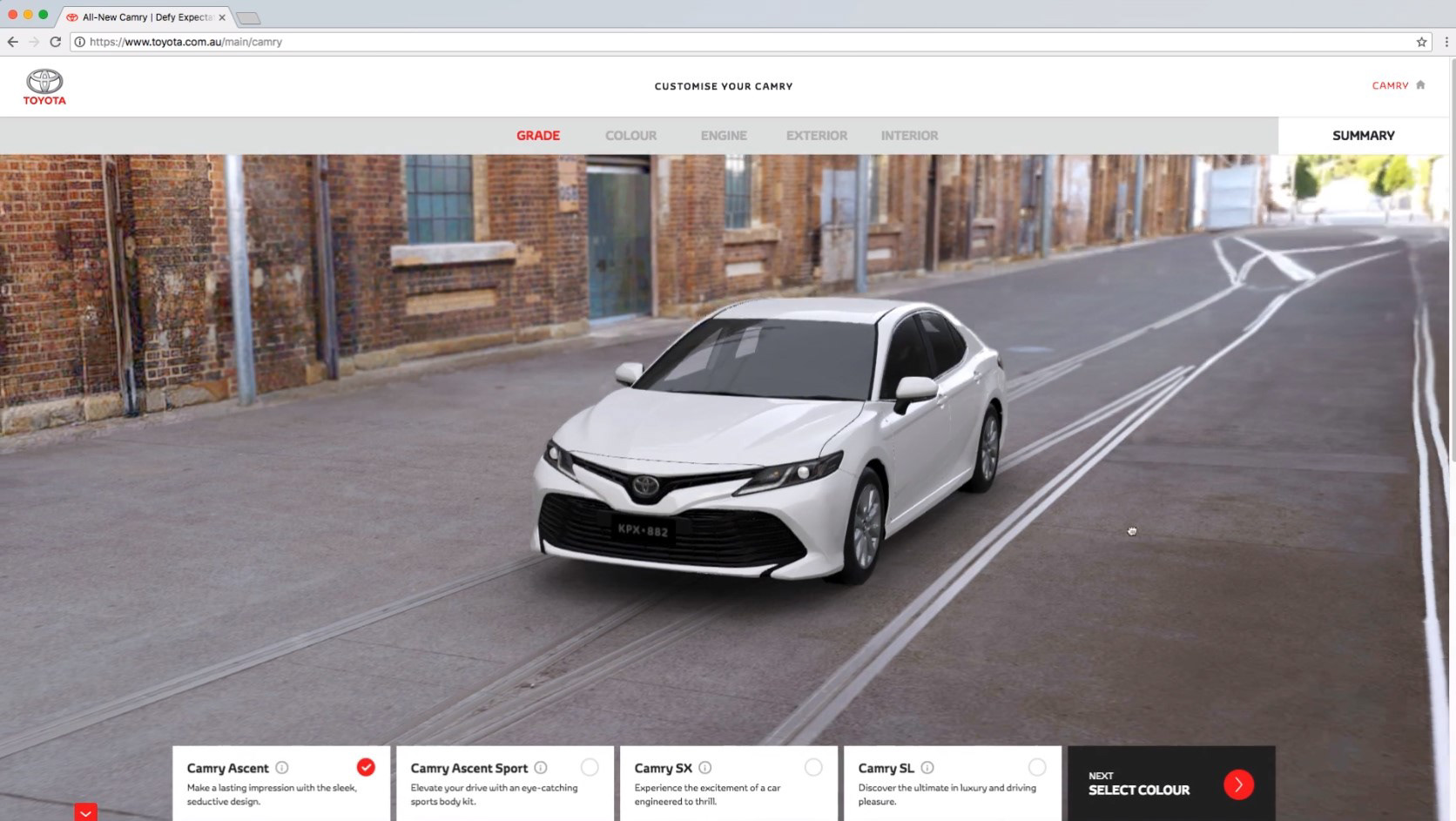Bookmark the page with the star icon
The height and width of the screenshot is (821, 1456).
1422,42
